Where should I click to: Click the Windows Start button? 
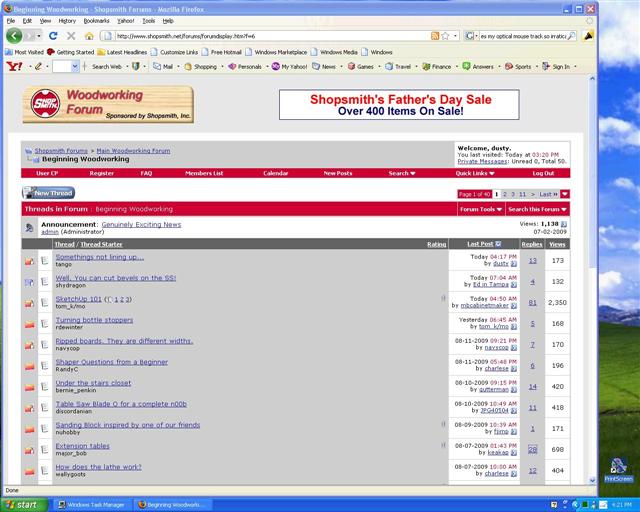[24, 505]
